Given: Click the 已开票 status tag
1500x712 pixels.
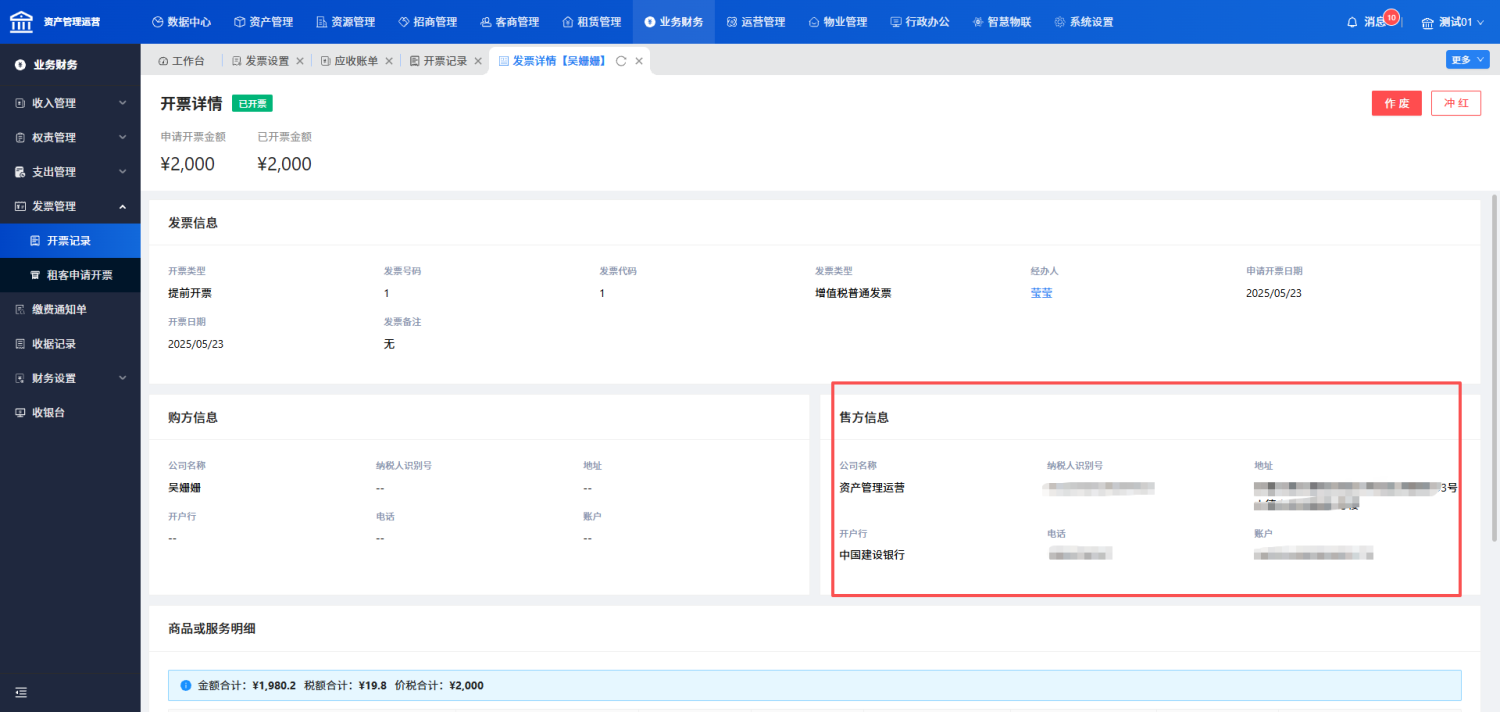Looking at the screenshot, I should 252,103.
